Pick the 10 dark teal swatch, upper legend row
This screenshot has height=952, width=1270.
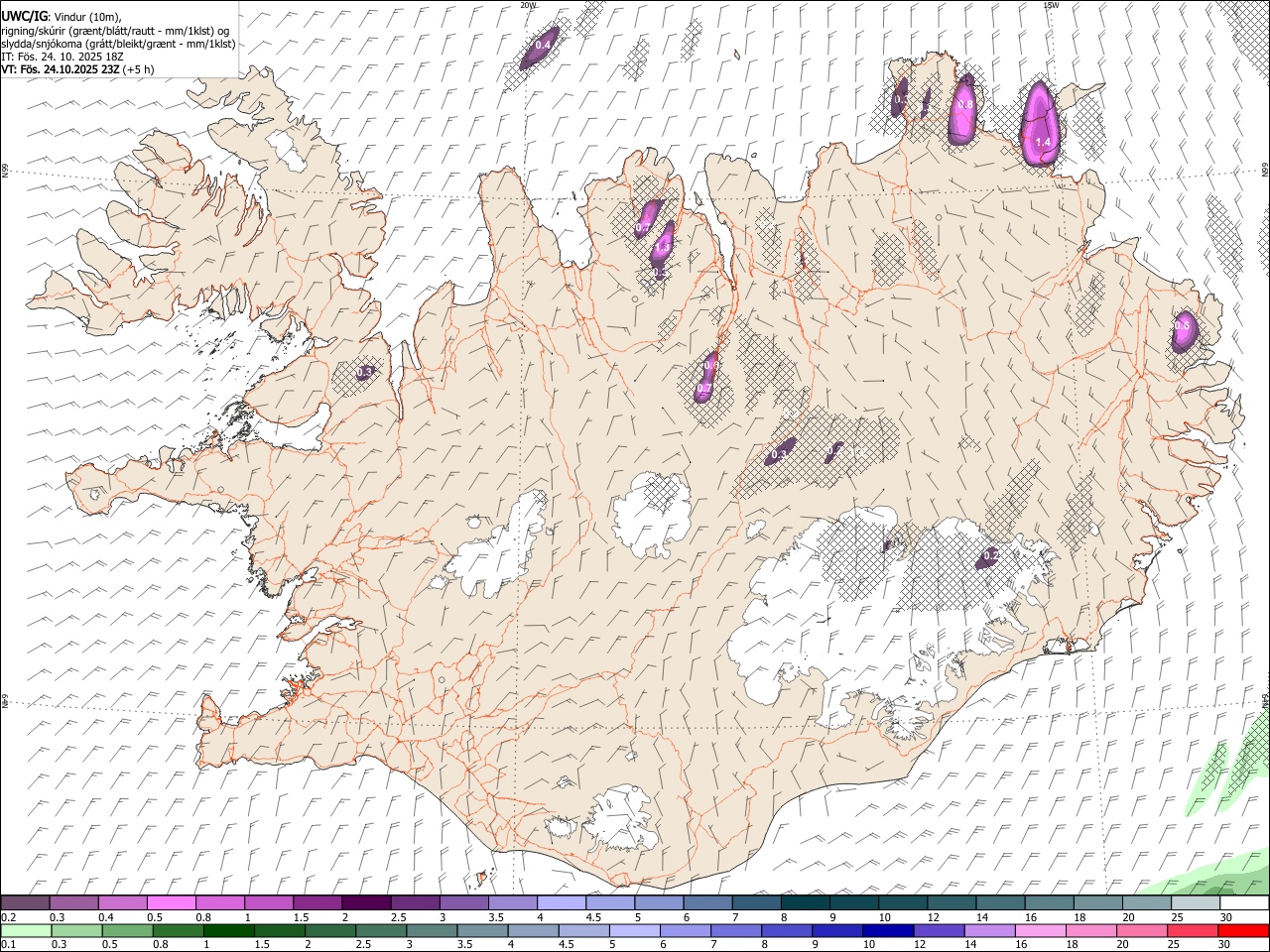902,903
